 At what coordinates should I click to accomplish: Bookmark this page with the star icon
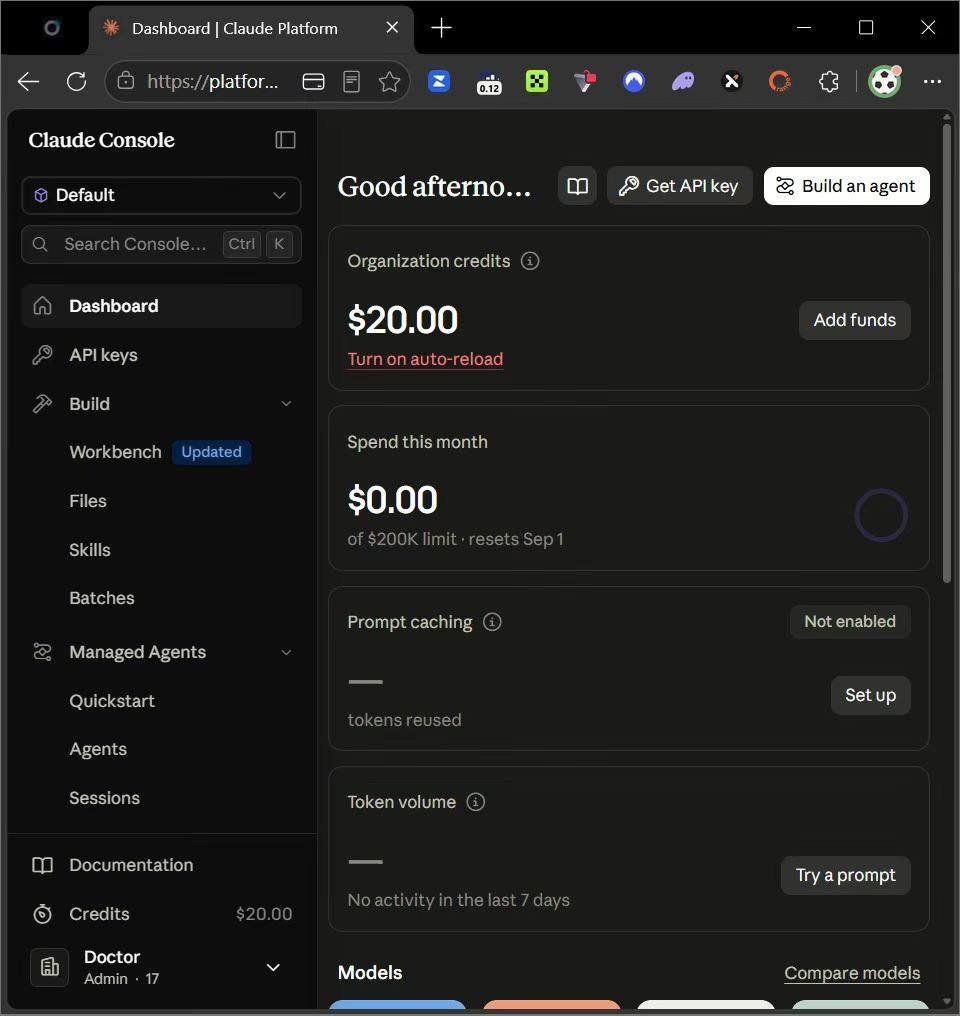pyautogui.click(x=389, y=82)
